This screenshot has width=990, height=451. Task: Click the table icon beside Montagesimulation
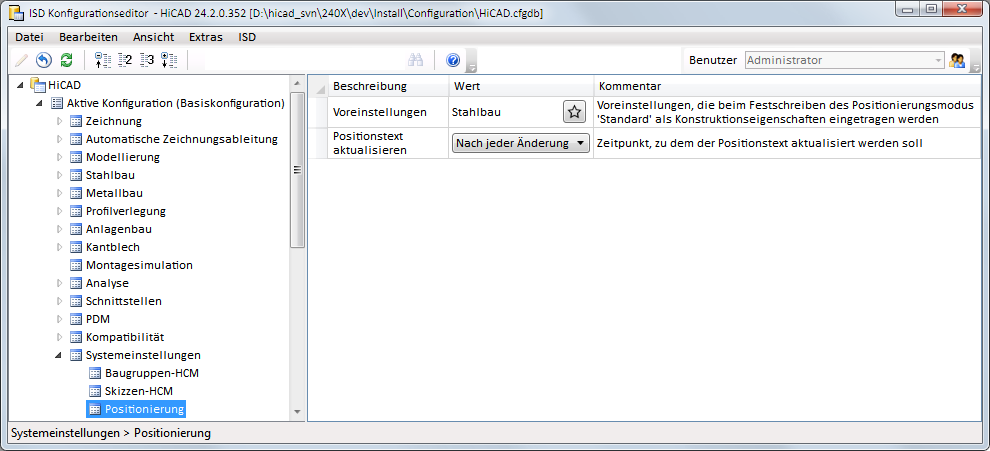tap(76, 265)
